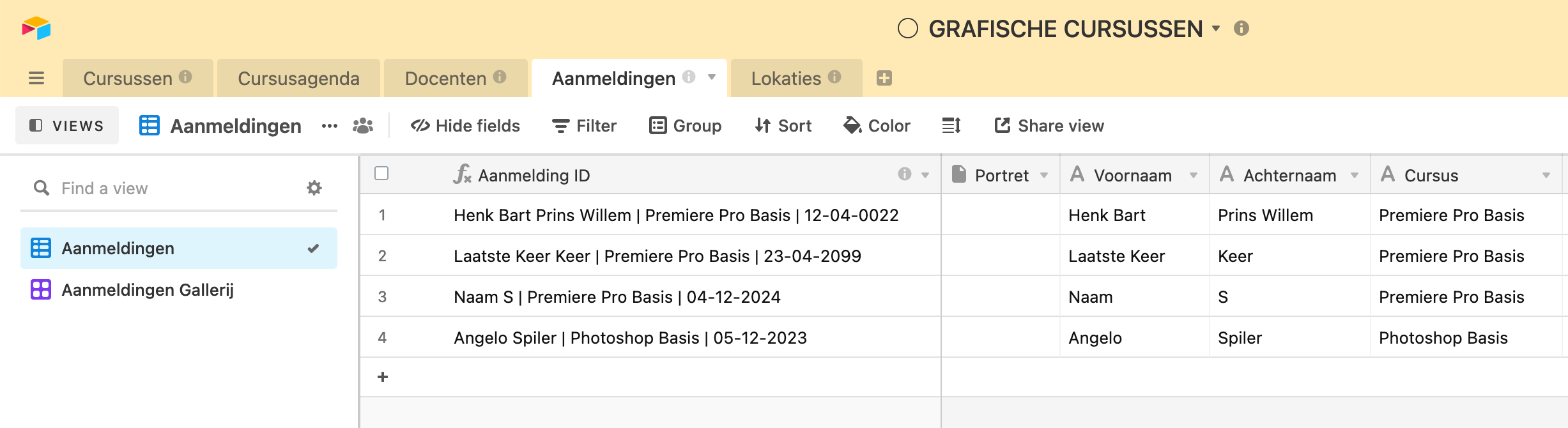Show info for Cursussen table
This screenshot has height=428, width=1568.
185,77
